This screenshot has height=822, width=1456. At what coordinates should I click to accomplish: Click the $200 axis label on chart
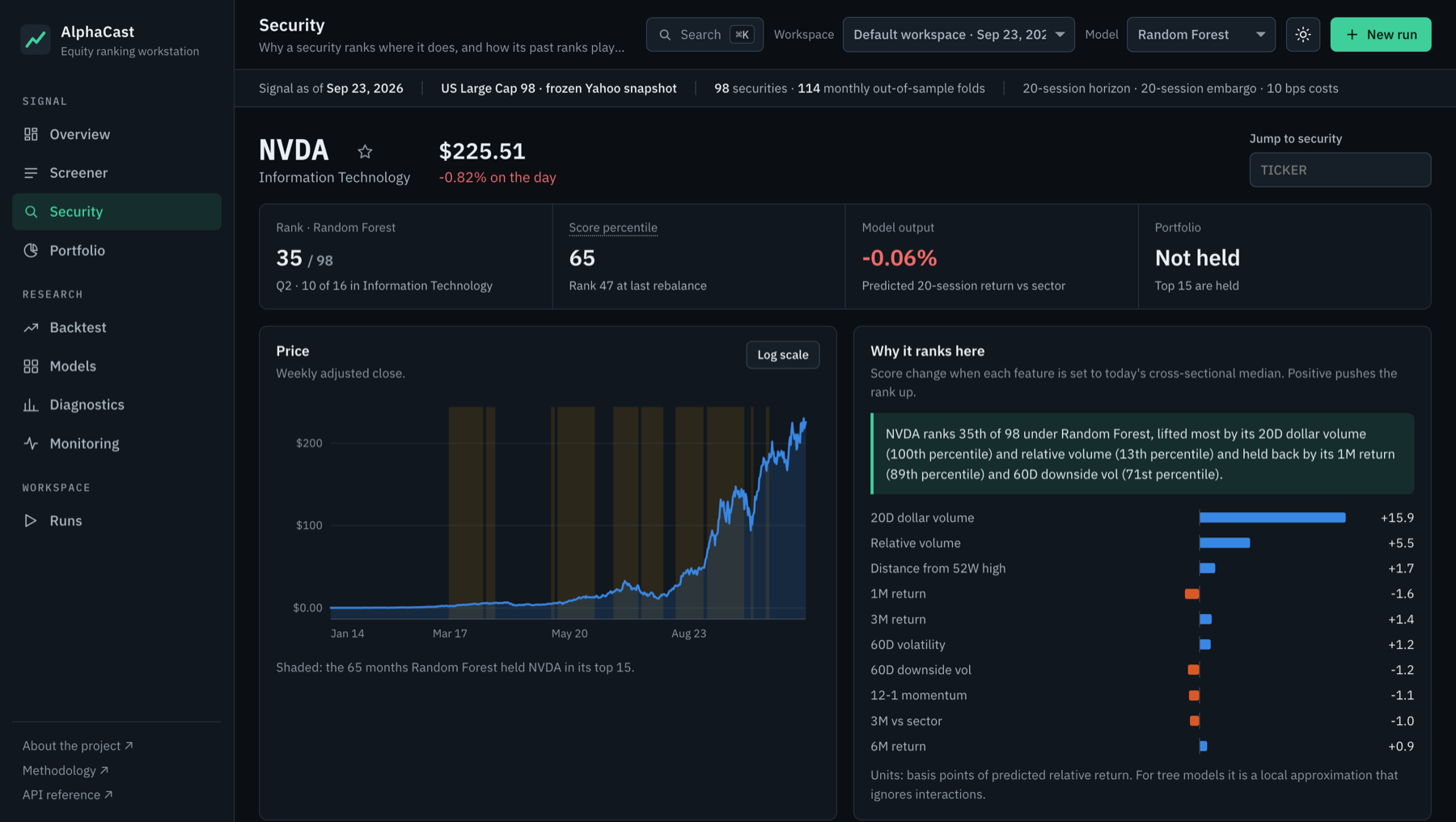(x=309, y=443)
